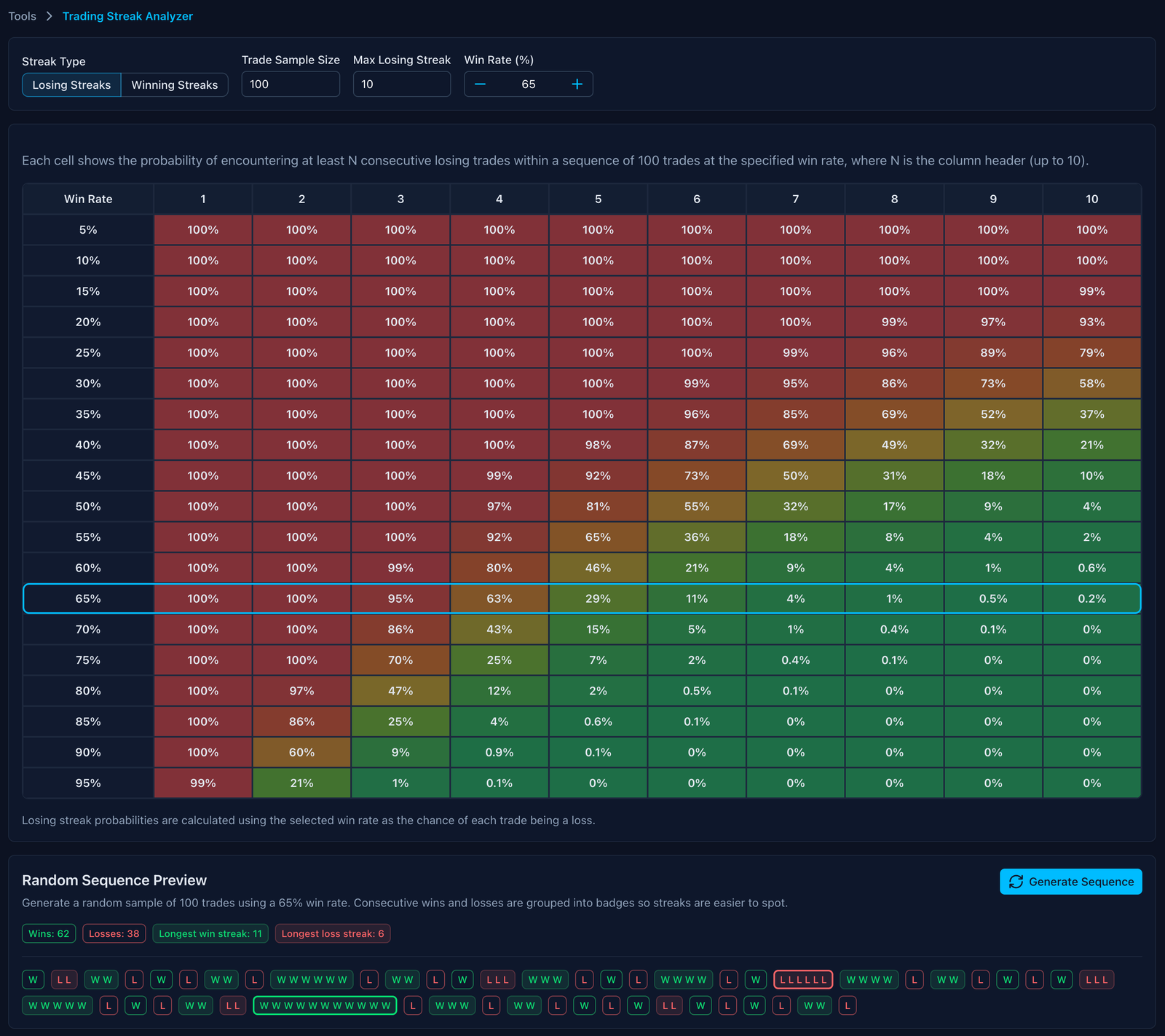Click the breadcrumb chevron after Tools
1165x1036 pixels.
pos(50,16)
